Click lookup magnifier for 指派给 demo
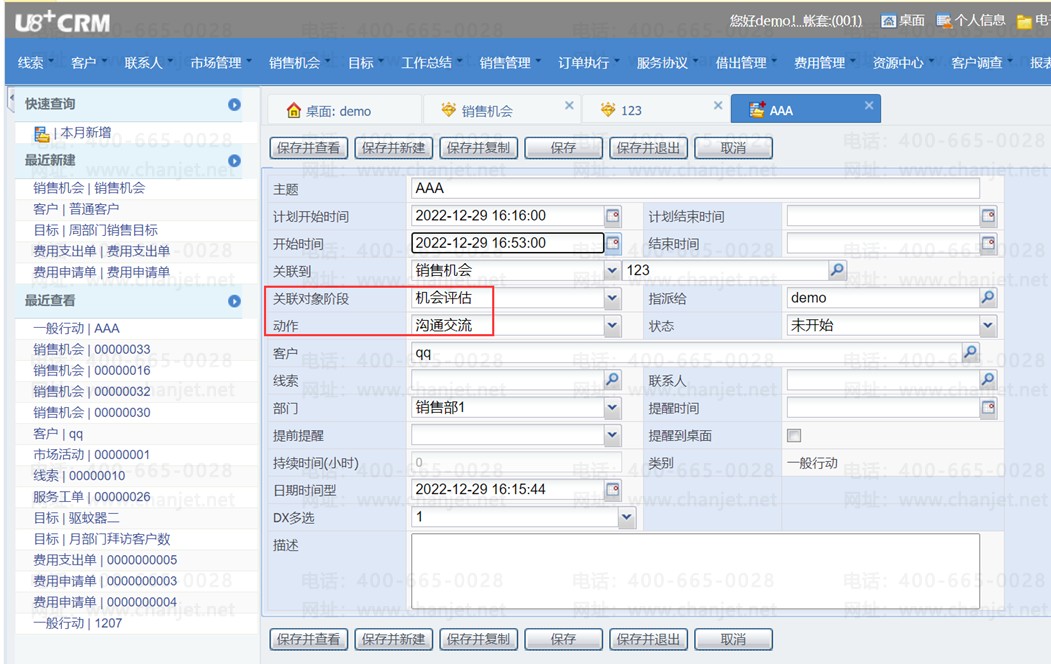 pyautogui.click(x=988, y=297)
